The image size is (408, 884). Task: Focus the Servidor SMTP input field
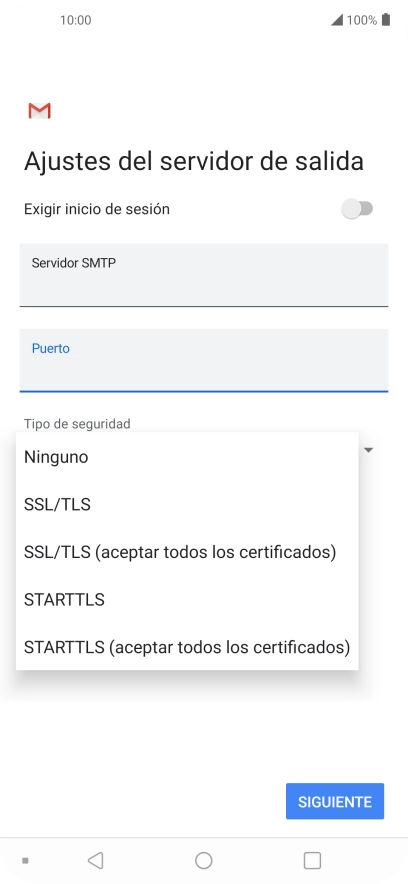(x=204, y=275)
